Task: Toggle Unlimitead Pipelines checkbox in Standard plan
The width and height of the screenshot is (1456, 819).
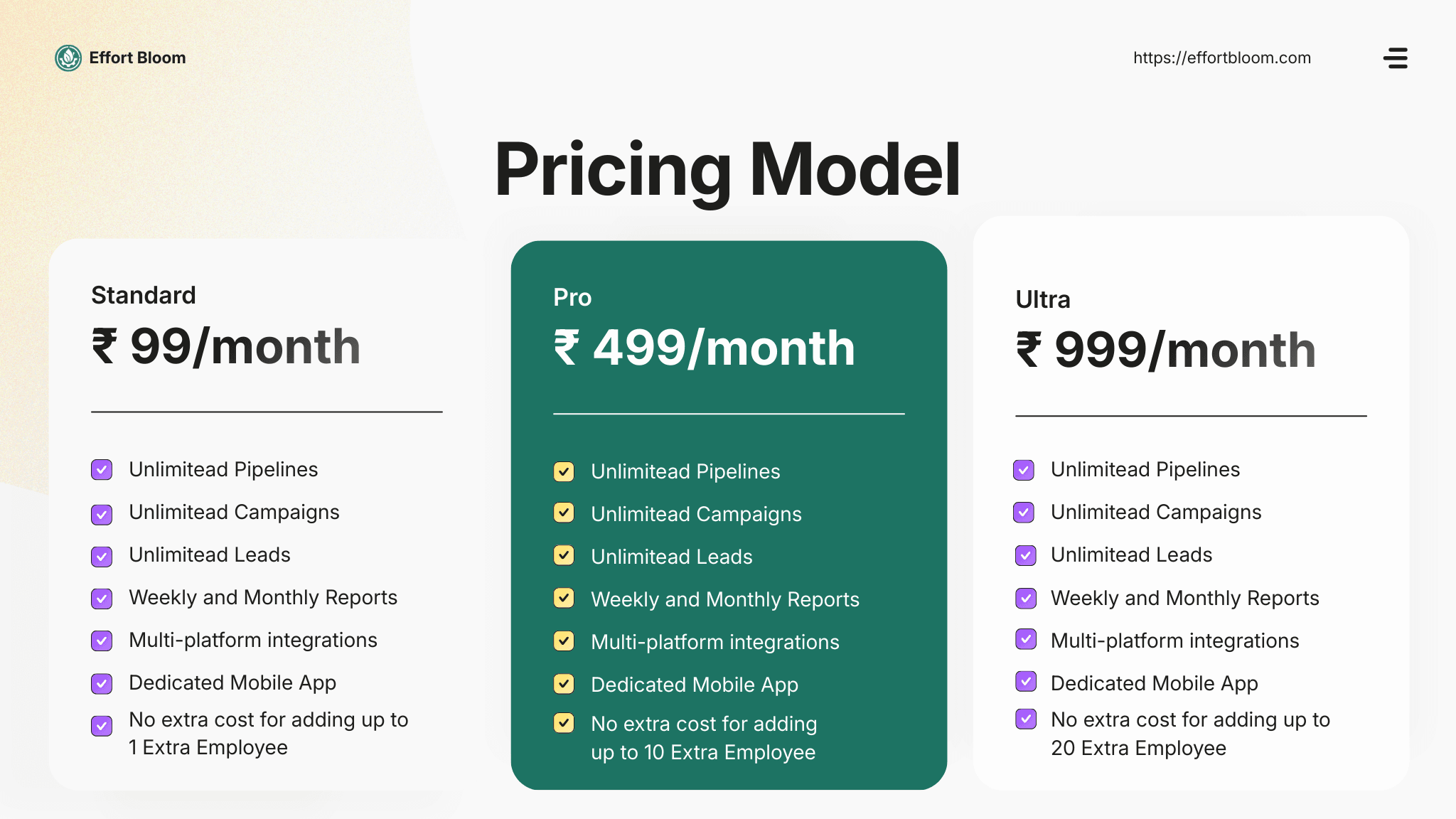Action: pos(102,470)
